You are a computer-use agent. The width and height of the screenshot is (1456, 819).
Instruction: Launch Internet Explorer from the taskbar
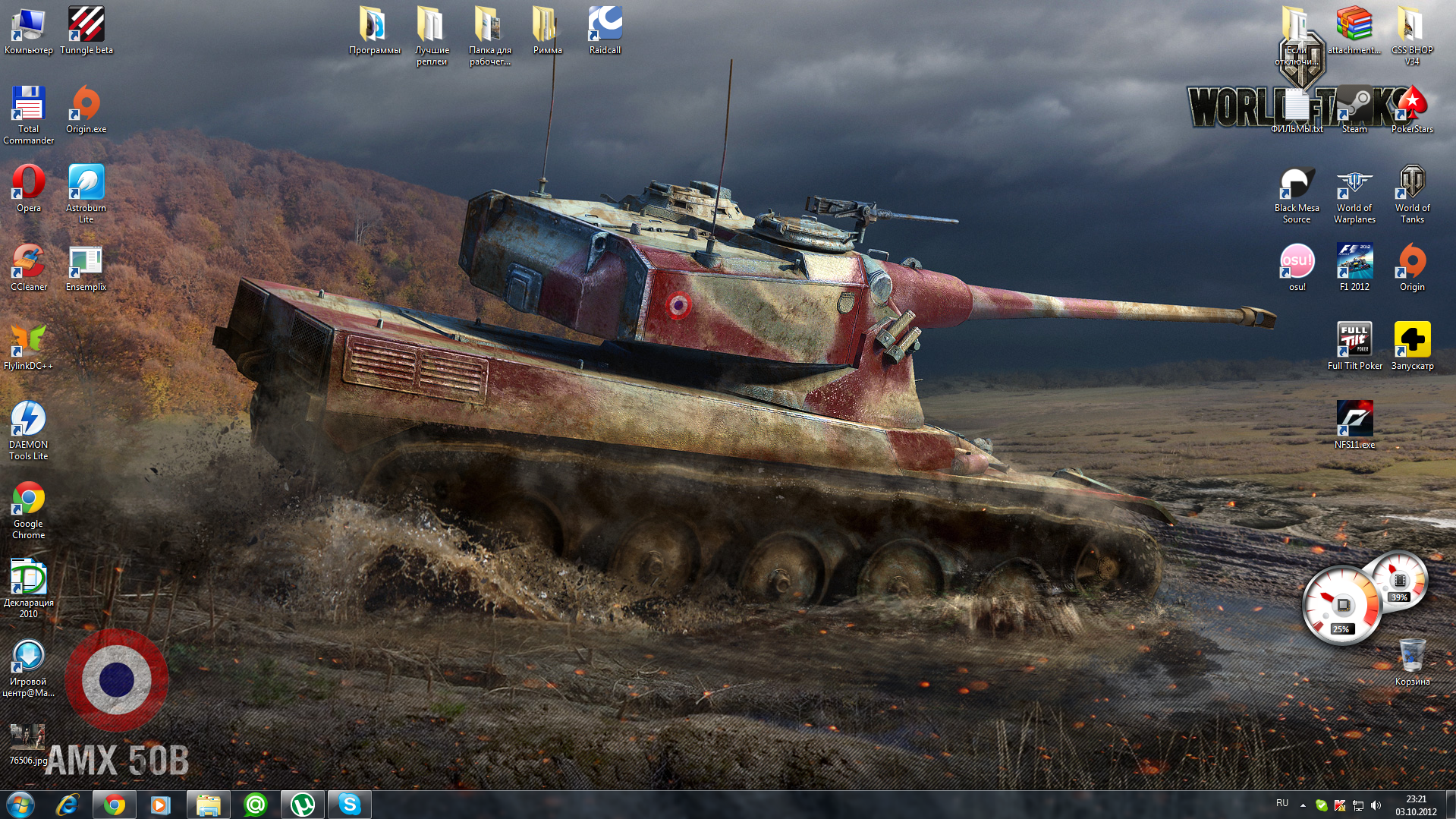tap(68, 805)
